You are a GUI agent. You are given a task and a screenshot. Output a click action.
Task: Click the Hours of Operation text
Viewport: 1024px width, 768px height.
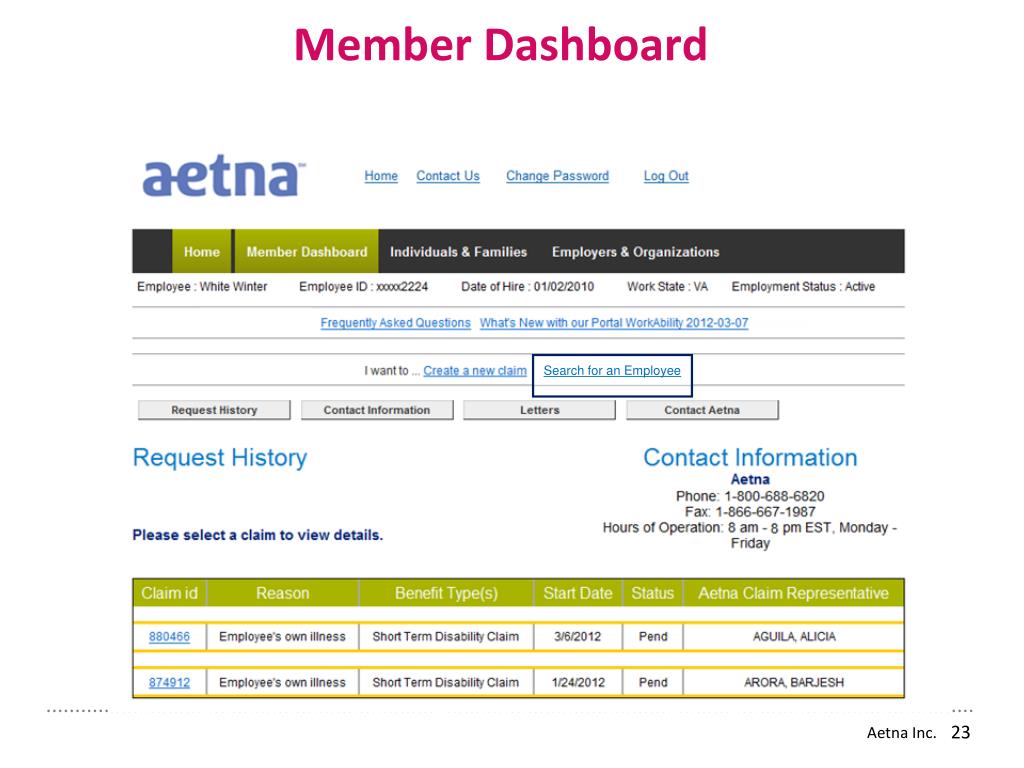point(750,536)
